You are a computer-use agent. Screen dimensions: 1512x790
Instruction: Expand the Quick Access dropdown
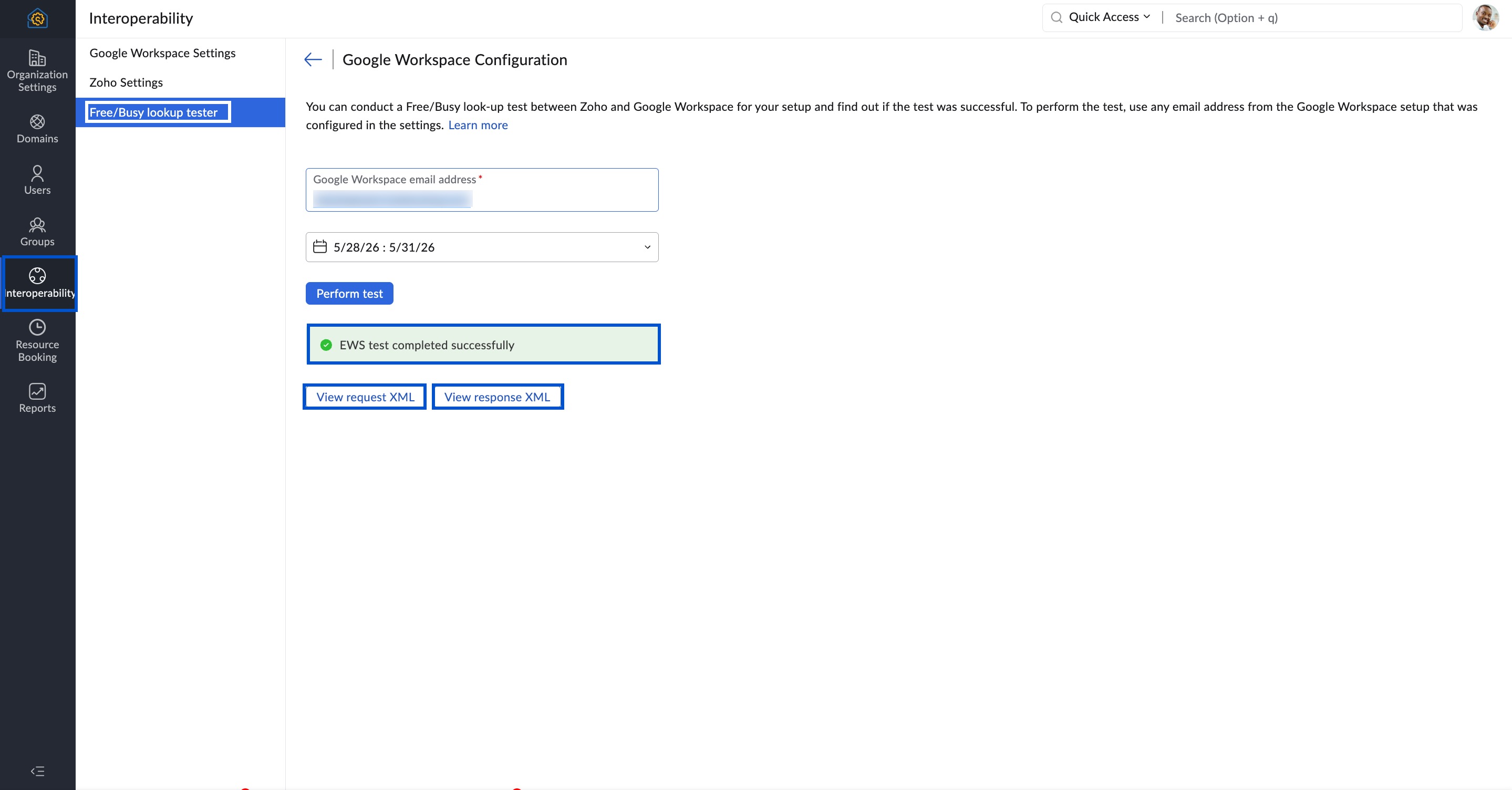(1110, 18)
